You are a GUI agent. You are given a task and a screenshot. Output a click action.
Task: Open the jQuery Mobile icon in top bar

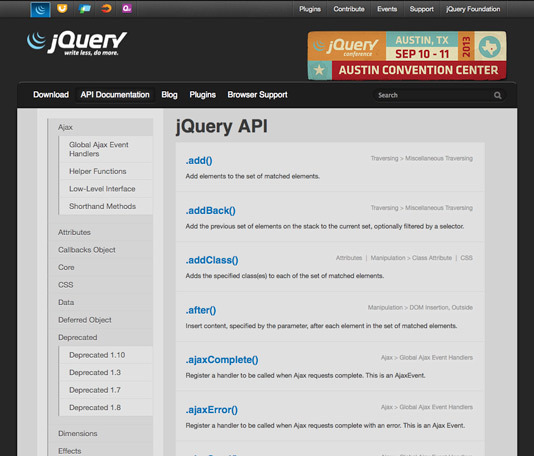(x=84, y=9)
